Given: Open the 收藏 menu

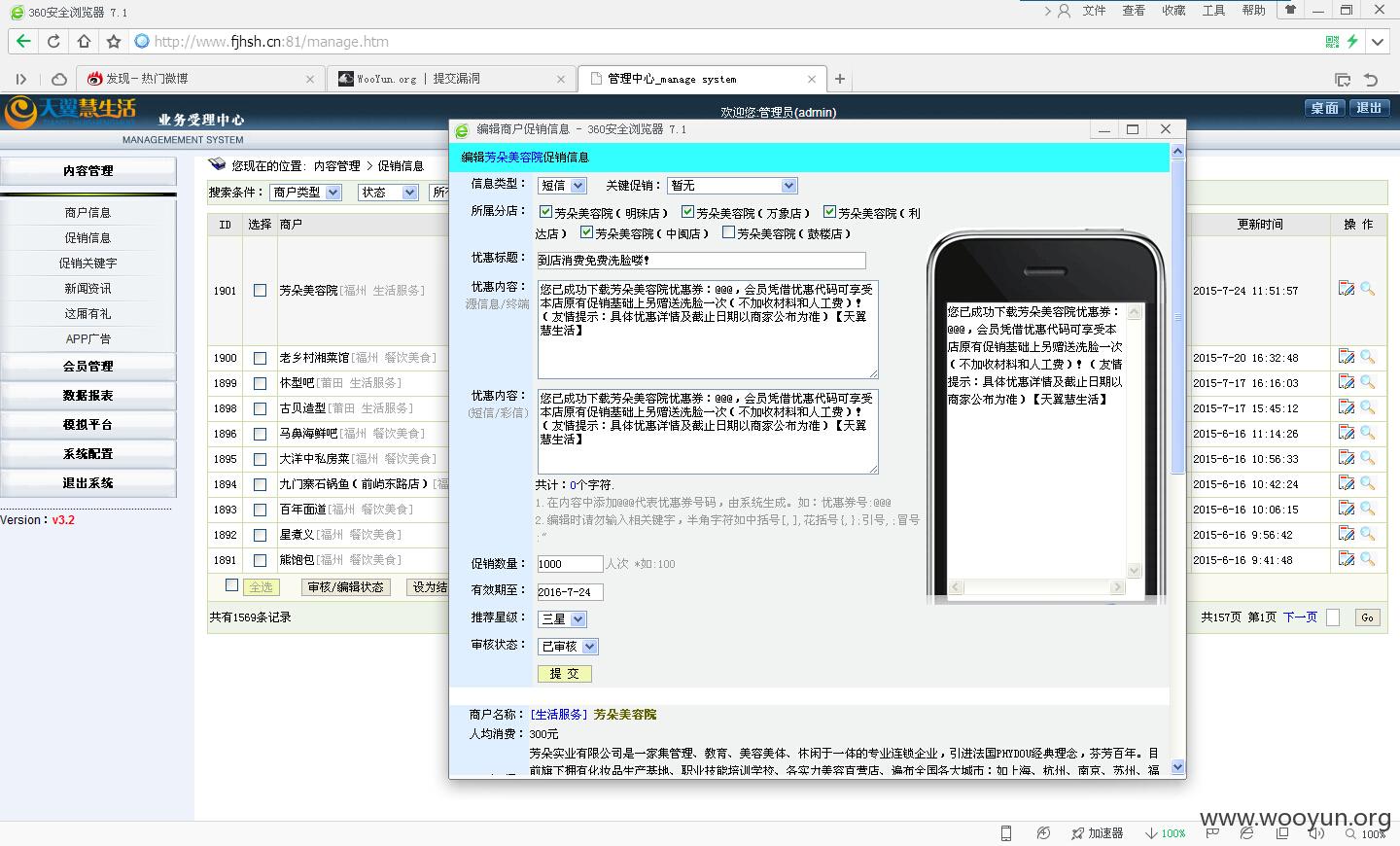Looking at the screenshot, I should pos(1173,11).
